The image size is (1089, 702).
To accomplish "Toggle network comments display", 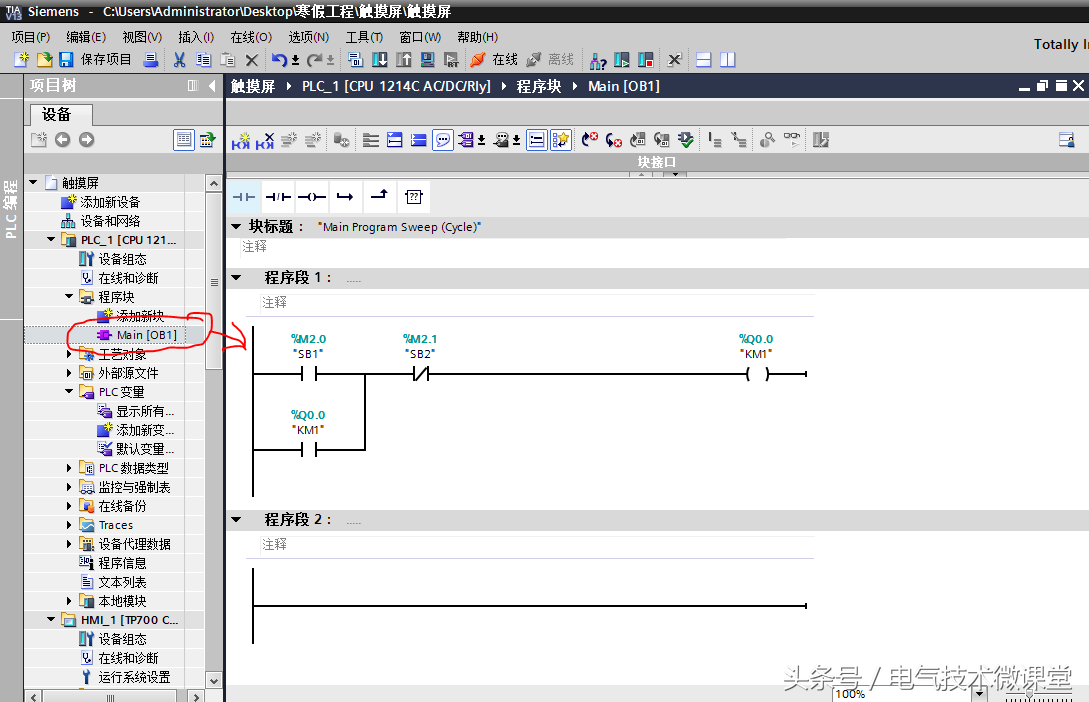I will 536,140.
